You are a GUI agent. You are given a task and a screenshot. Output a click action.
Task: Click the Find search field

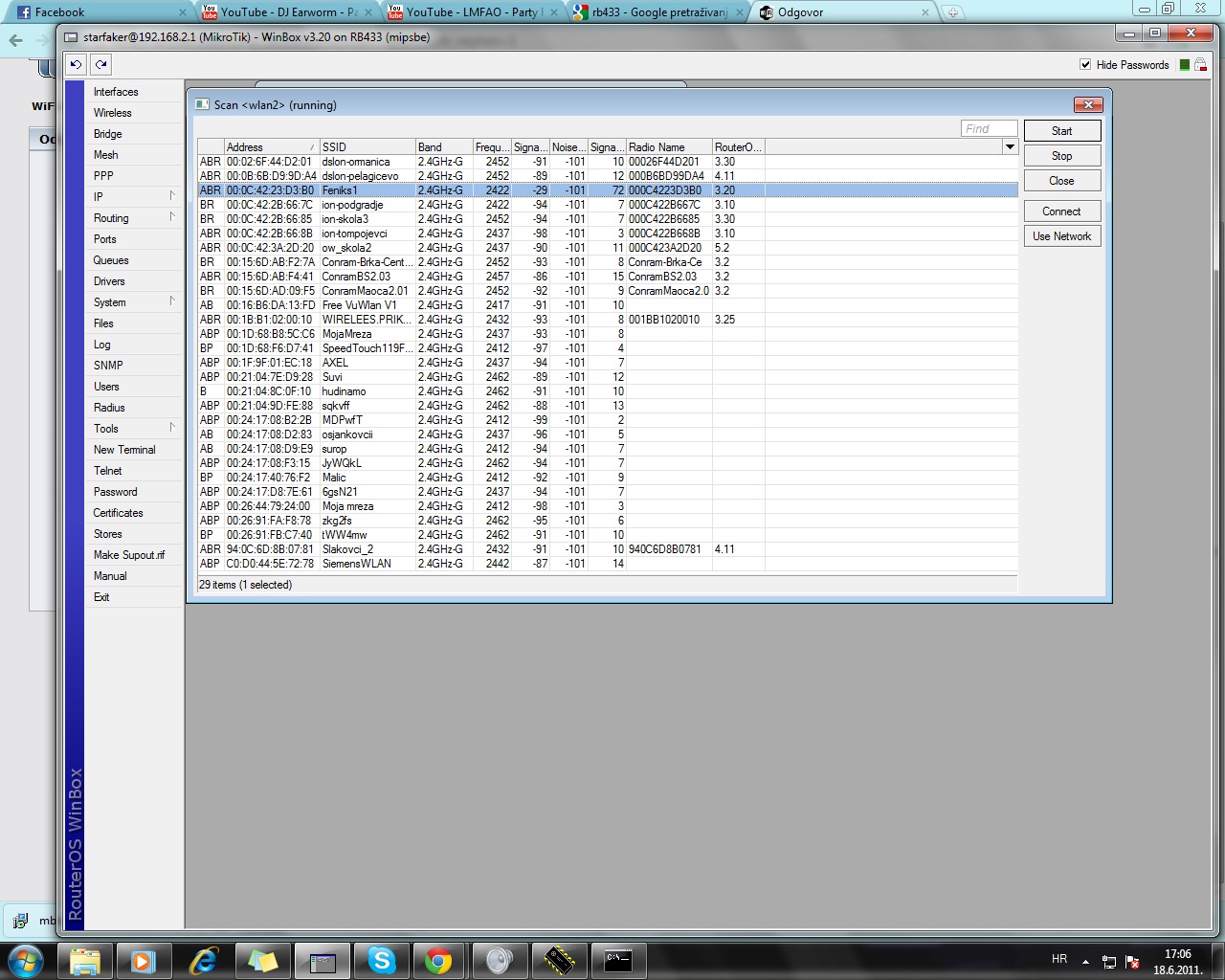990,128
